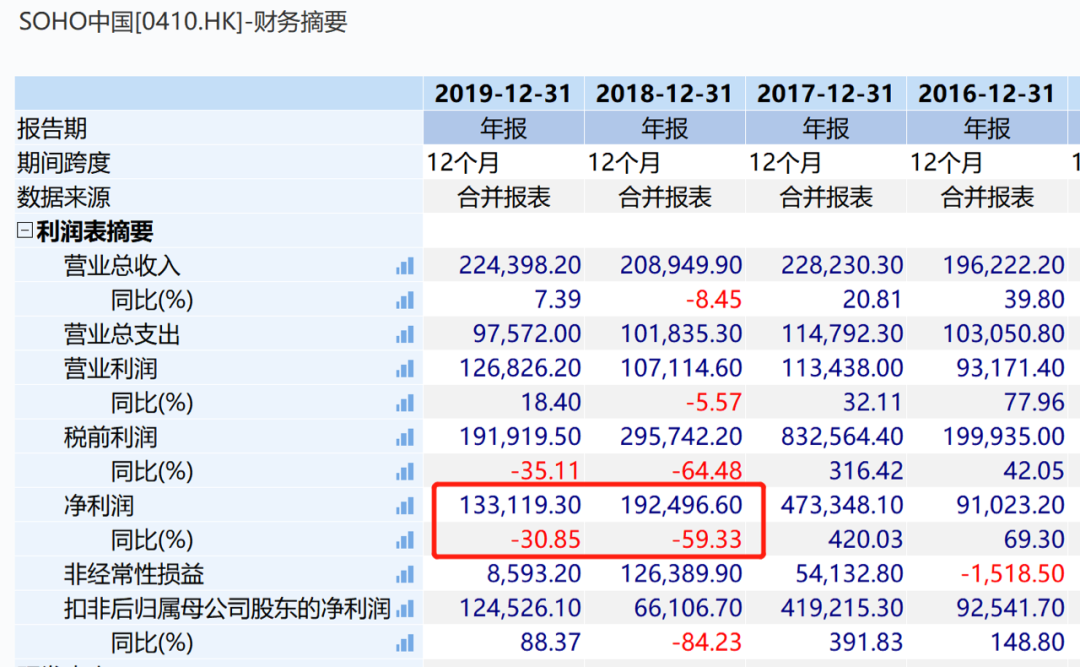Click the value 124,526.10

point(520,608)
